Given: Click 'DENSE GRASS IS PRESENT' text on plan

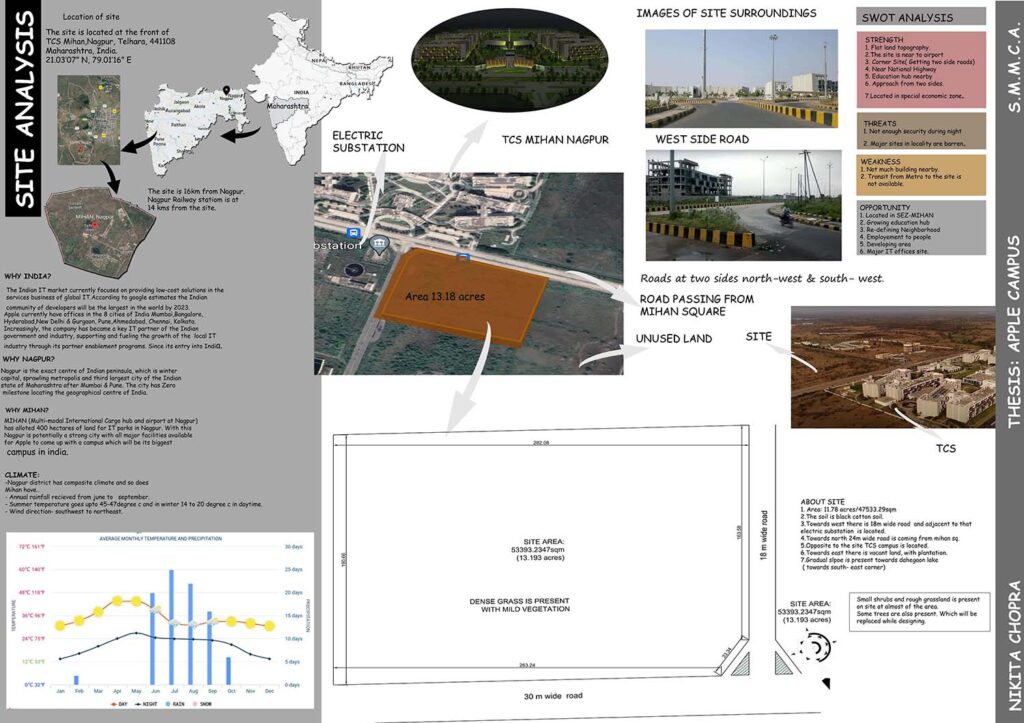Looking at the screenshot, I should (519, 601).
